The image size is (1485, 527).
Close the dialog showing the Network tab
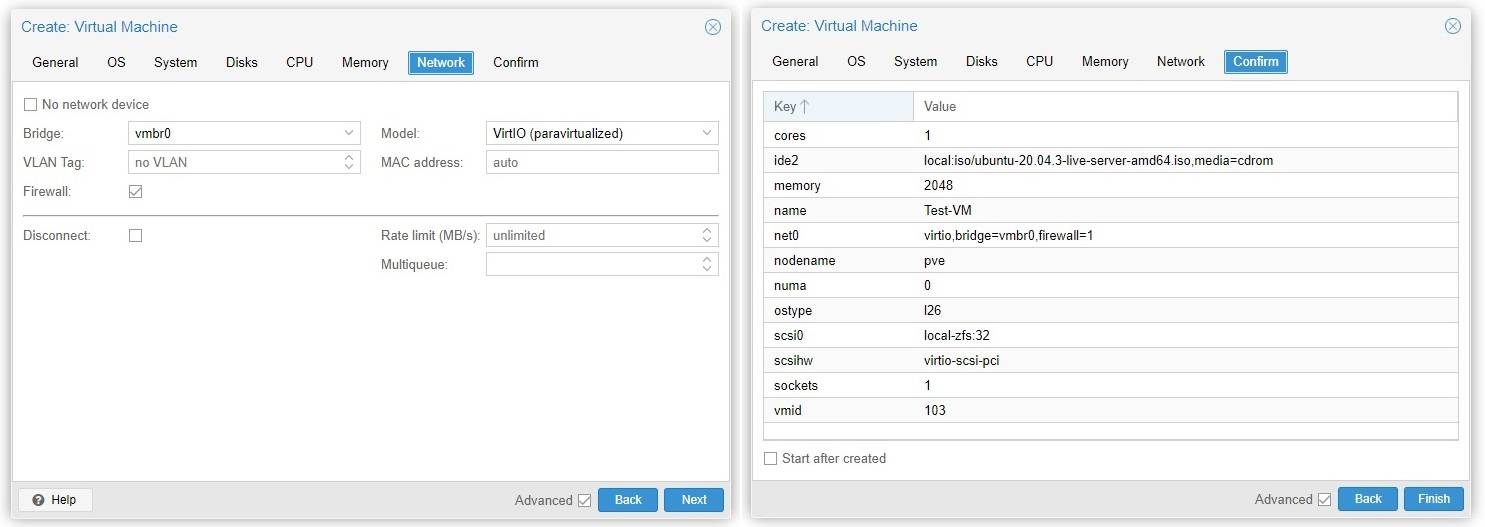coord(712,27)
